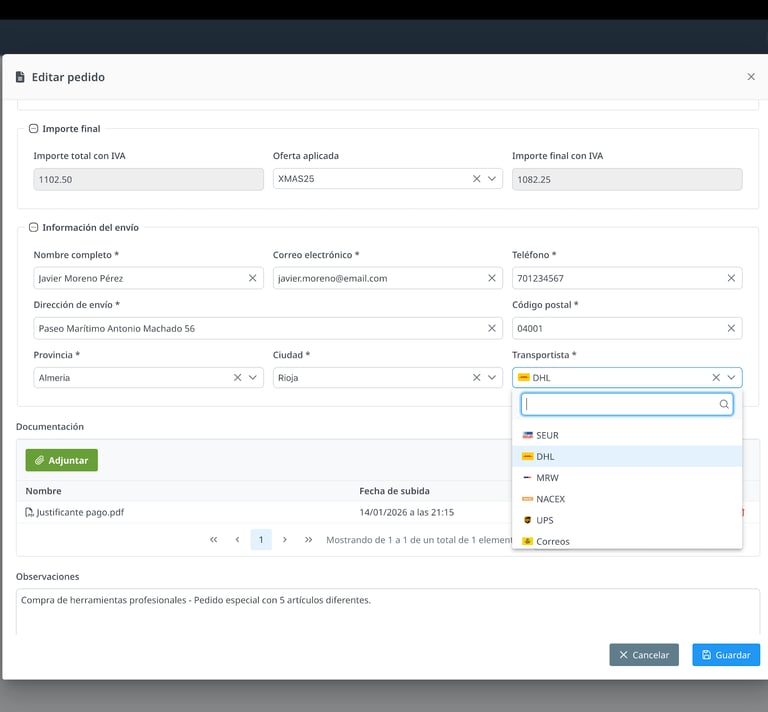
Task: Open the Provincia dropdown
Action: click(x=253, y=378)
